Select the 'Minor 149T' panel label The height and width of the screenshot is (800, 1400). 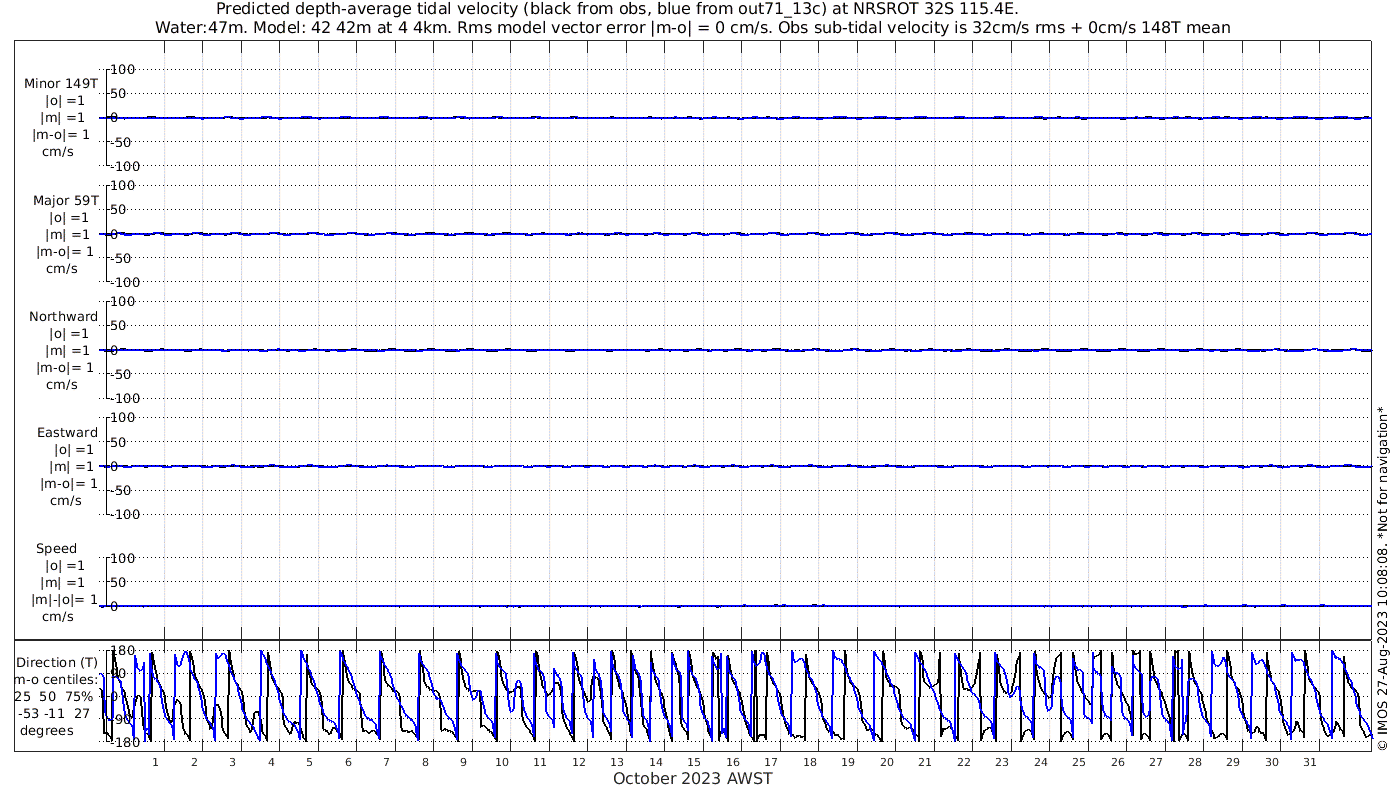(61, 84)
